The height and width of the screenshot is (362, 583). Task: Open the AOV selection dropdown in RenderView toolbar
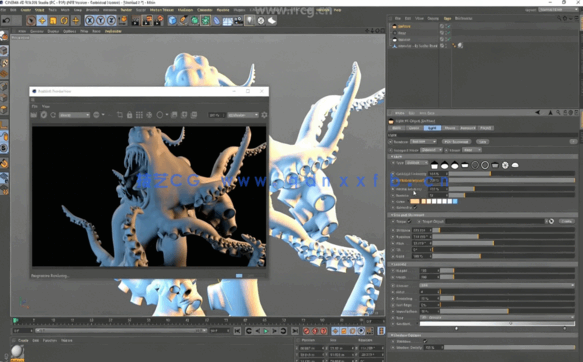[74, 115]
